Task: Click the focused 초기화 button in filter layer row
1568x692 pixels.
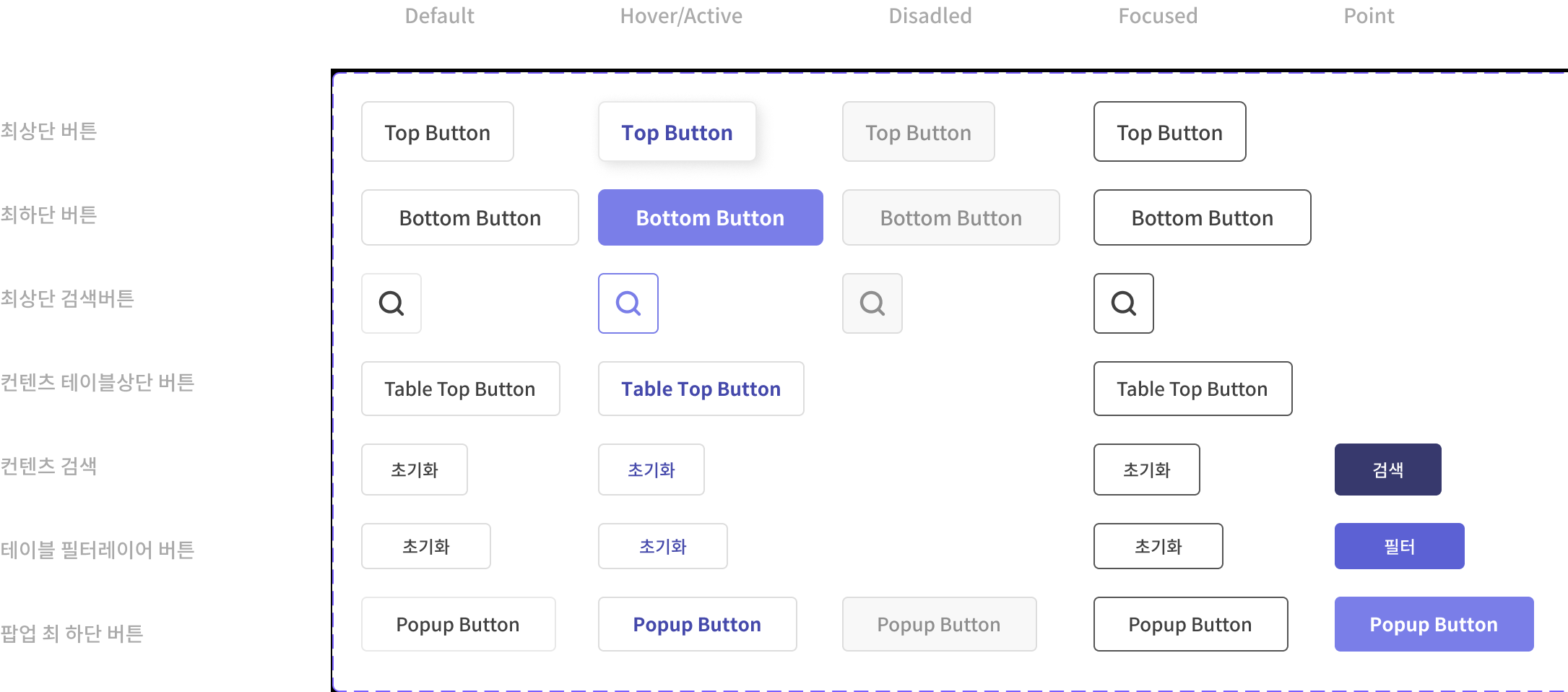Action: (x=1158, y=546)
